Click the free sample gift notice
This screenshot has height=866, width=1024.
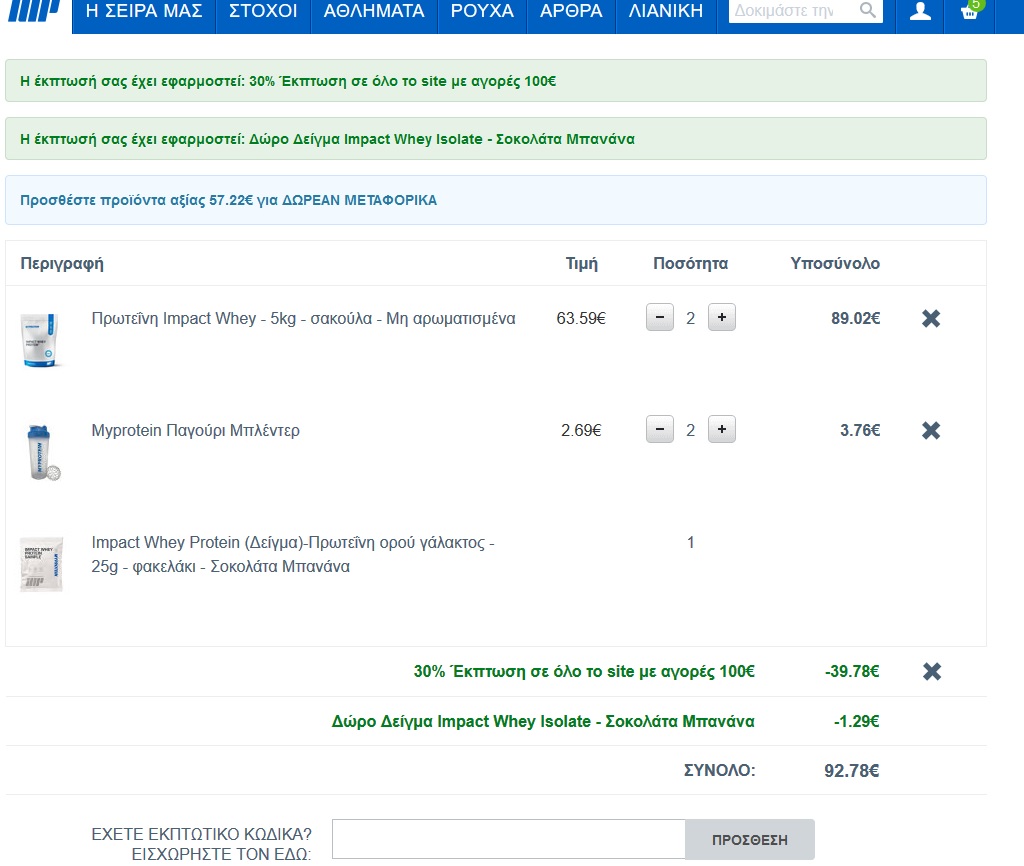point(496,138)
